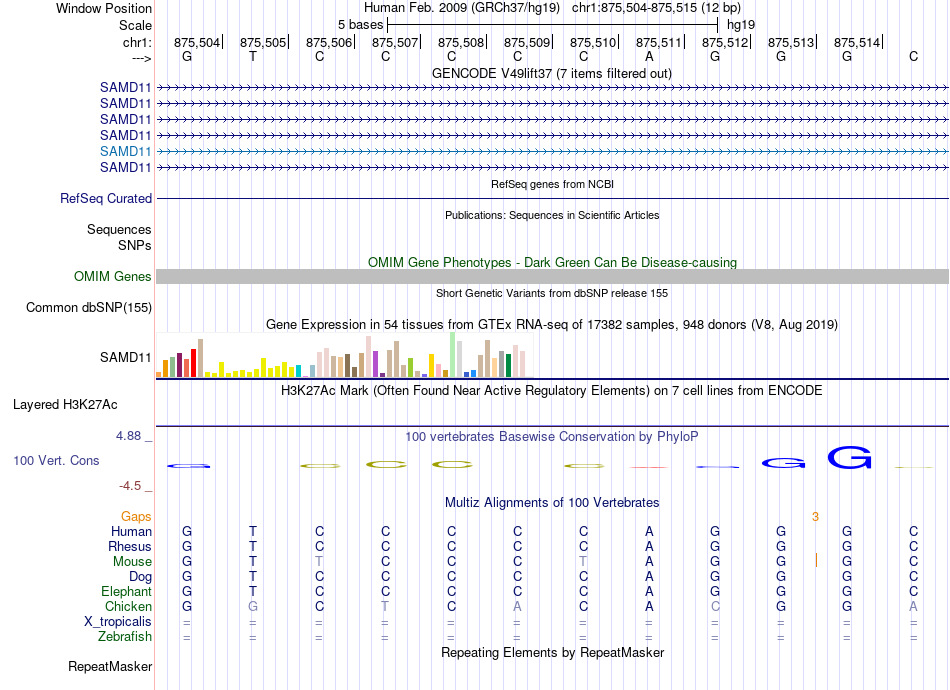Click the -4.5 PhyloP lower limit value
The image size is (950, 690).
pos(130,486)
